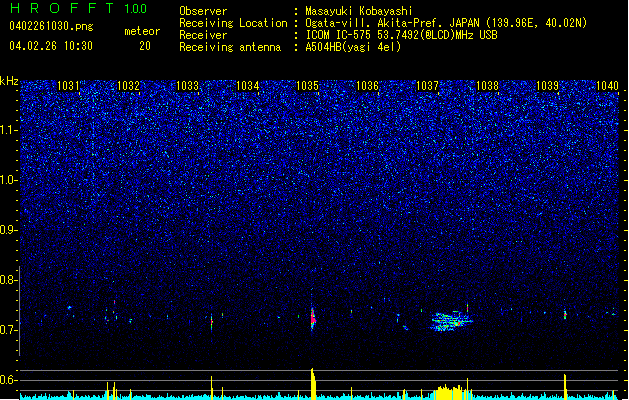Click time marker 1039

(547, 86)
